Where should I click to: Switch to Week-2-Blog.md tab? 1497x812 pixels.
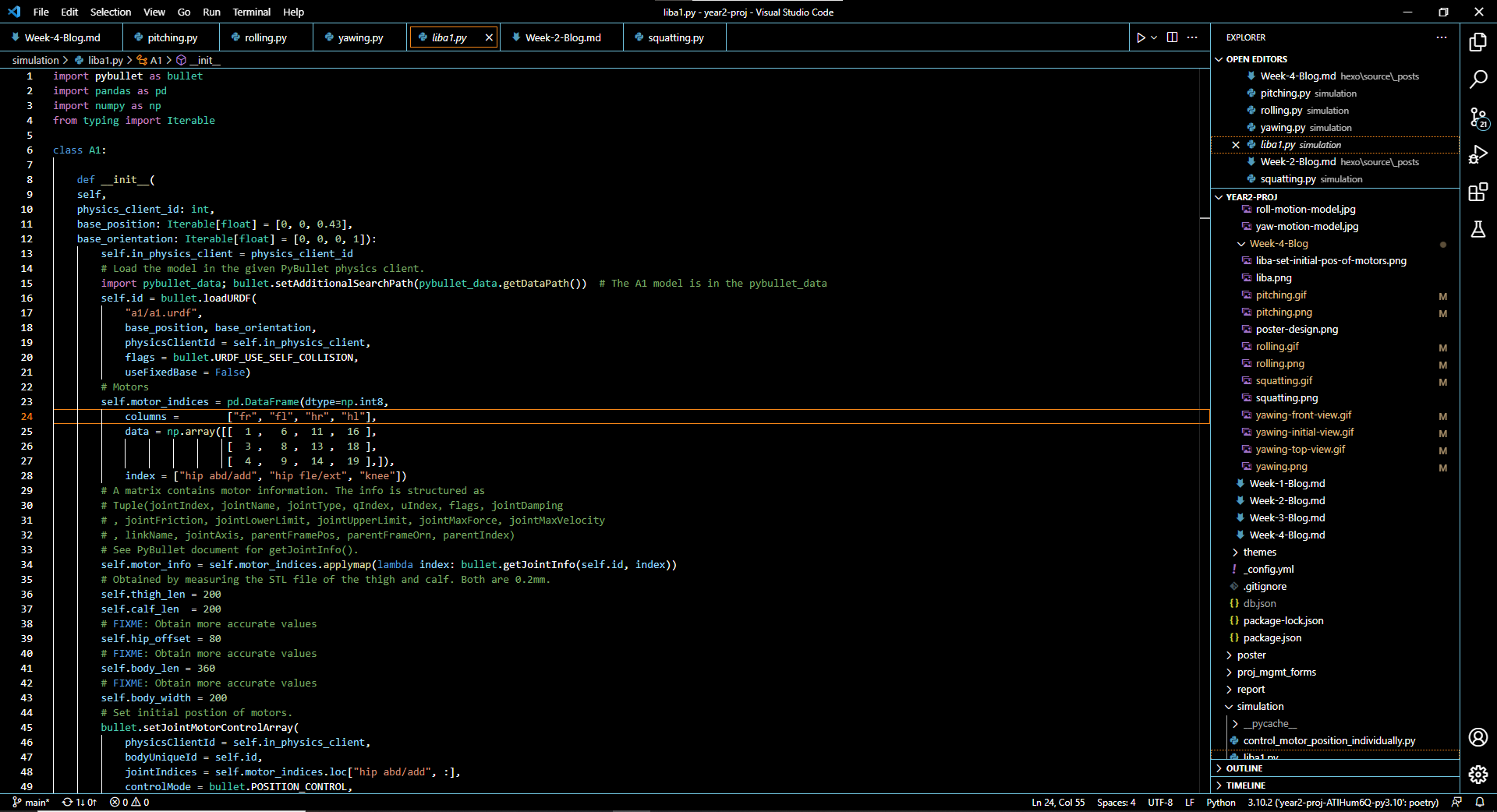562,37
